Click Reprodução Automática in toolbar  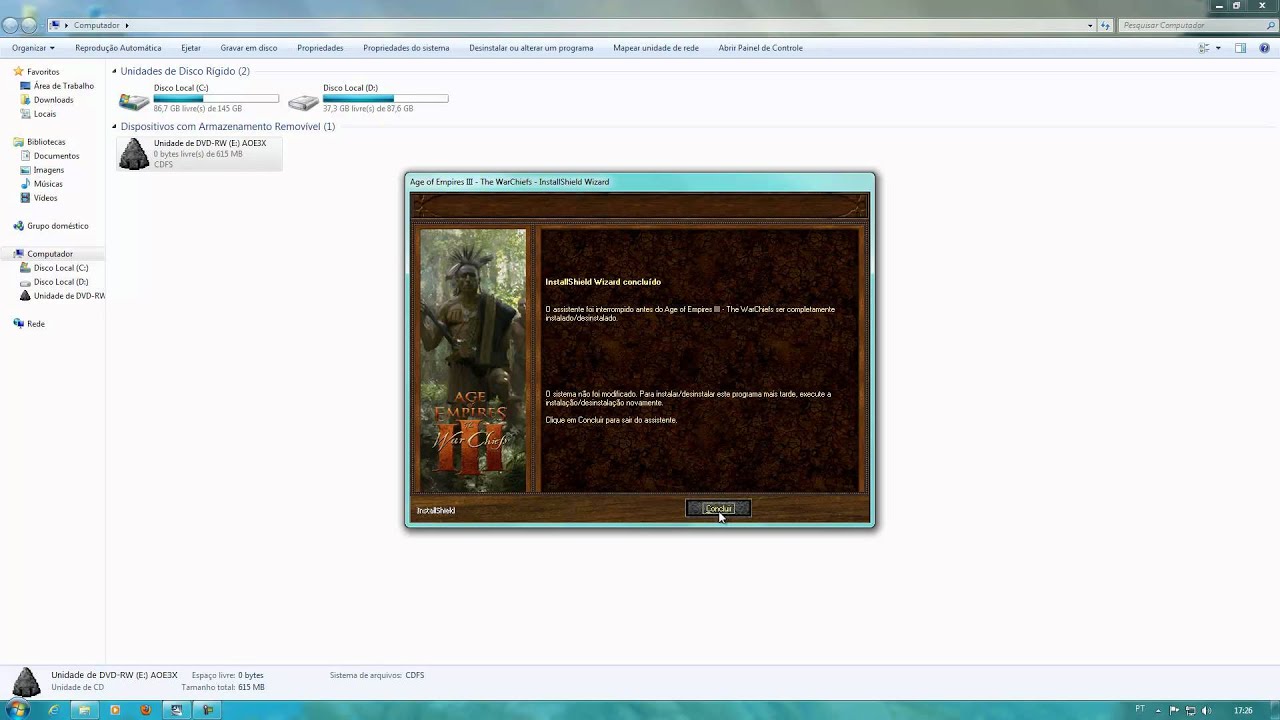[x=118, y=48]
